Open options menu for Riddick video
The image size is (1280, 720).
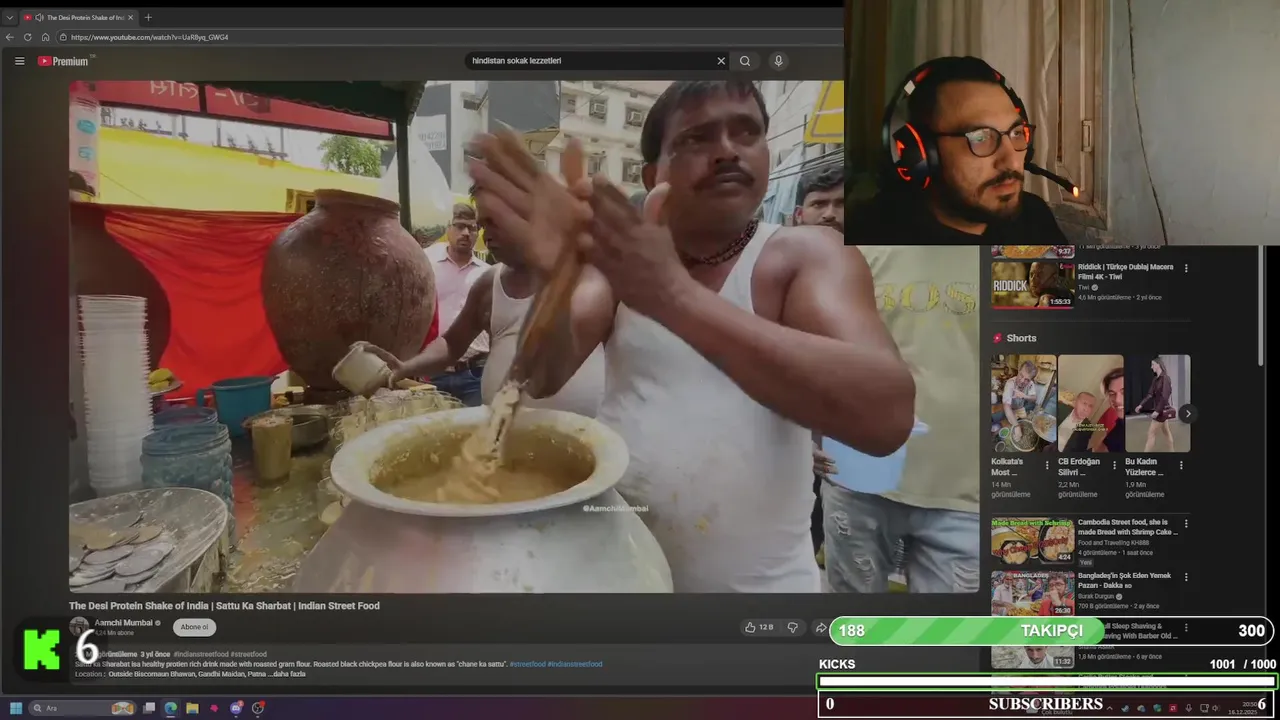(1186, 268)
